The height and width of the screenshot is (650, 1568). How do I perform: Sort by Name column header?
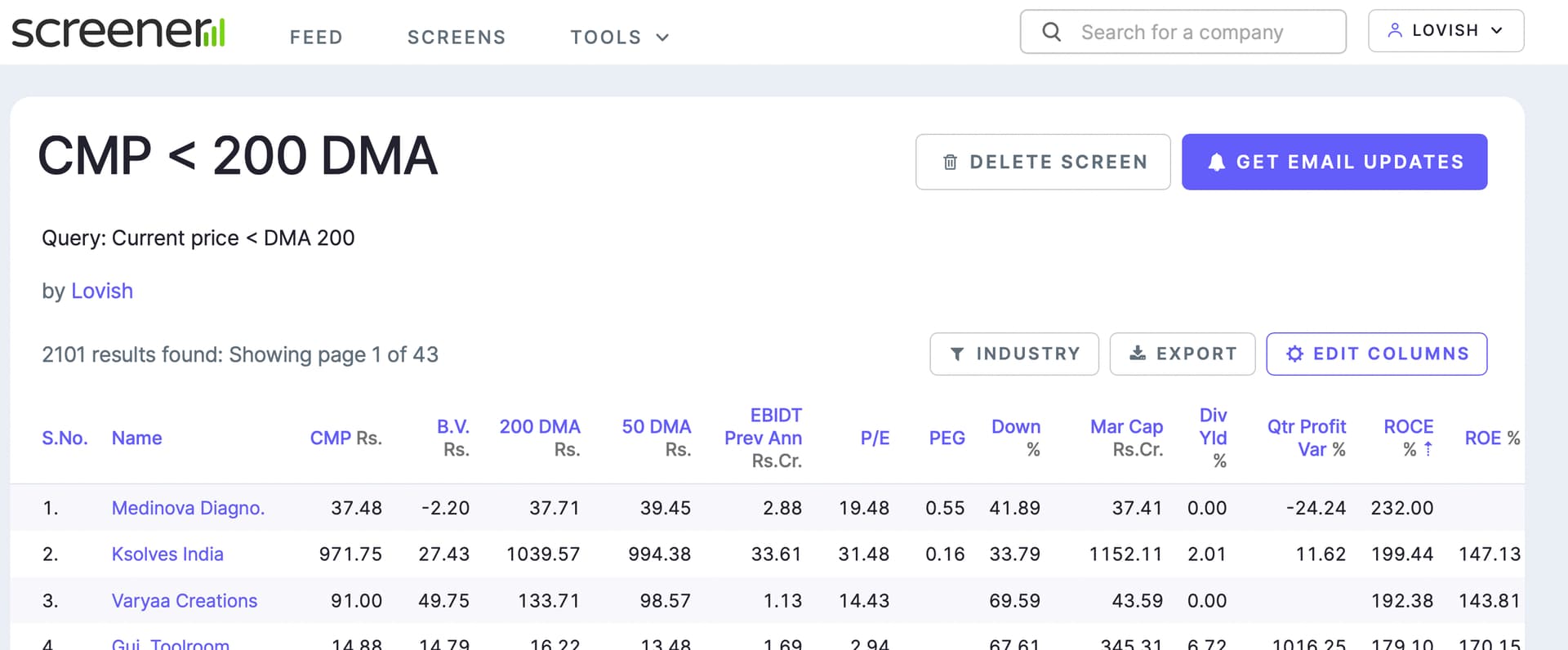(136, 439)
